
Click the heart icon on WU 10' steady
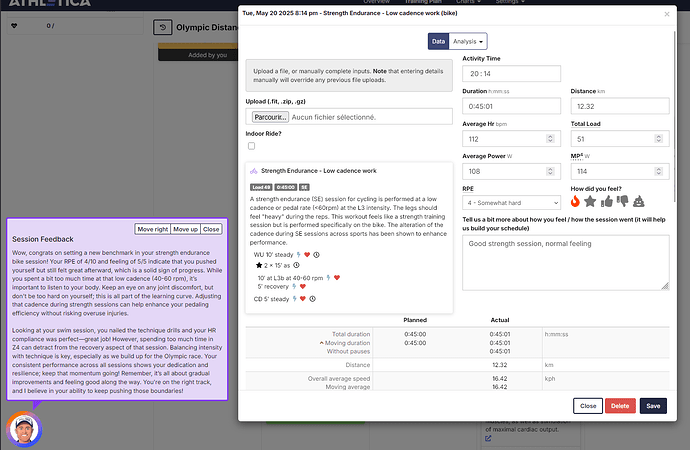[307, 255]
